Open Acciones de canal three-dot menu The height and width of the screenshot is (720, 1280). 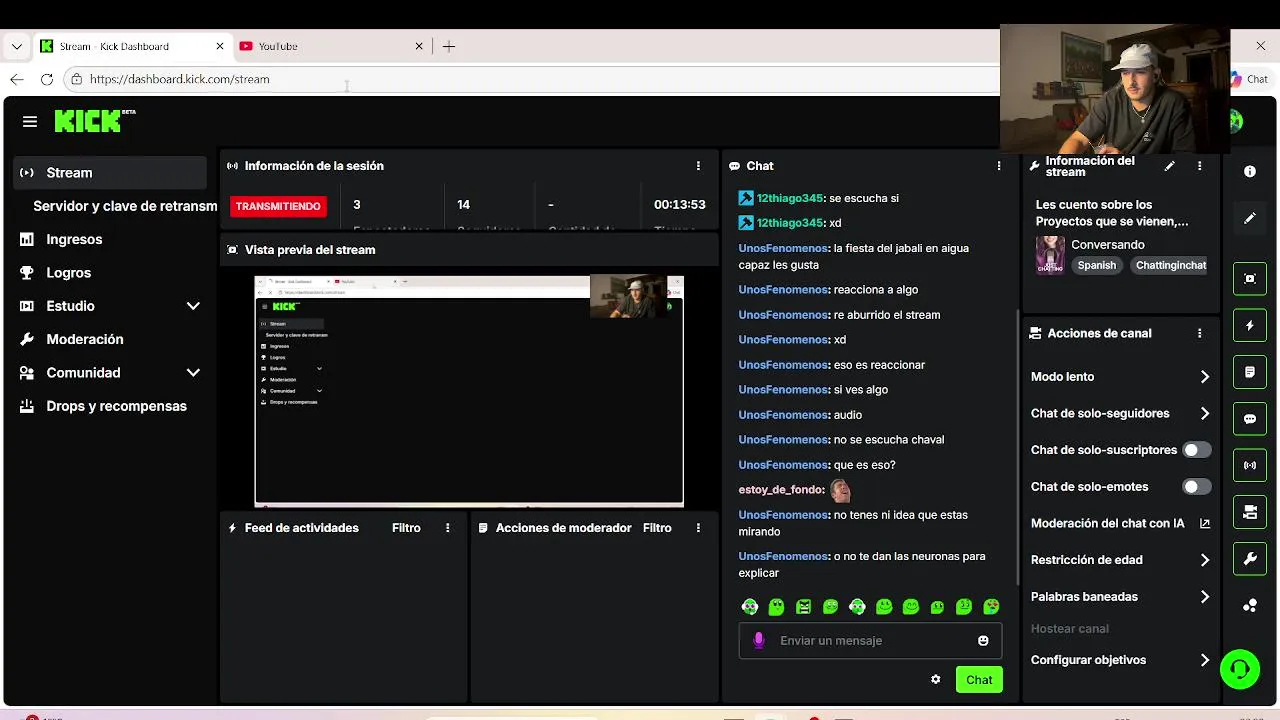point(1199,333)
